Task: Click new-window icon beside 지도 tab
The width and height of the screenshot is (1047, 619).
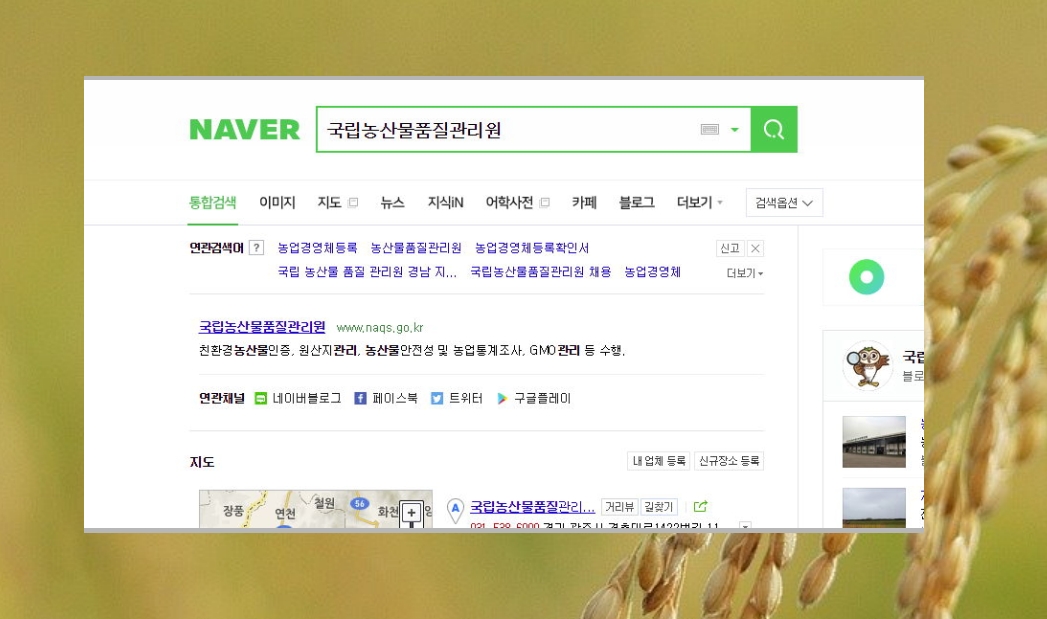Action: pos(353,202)
